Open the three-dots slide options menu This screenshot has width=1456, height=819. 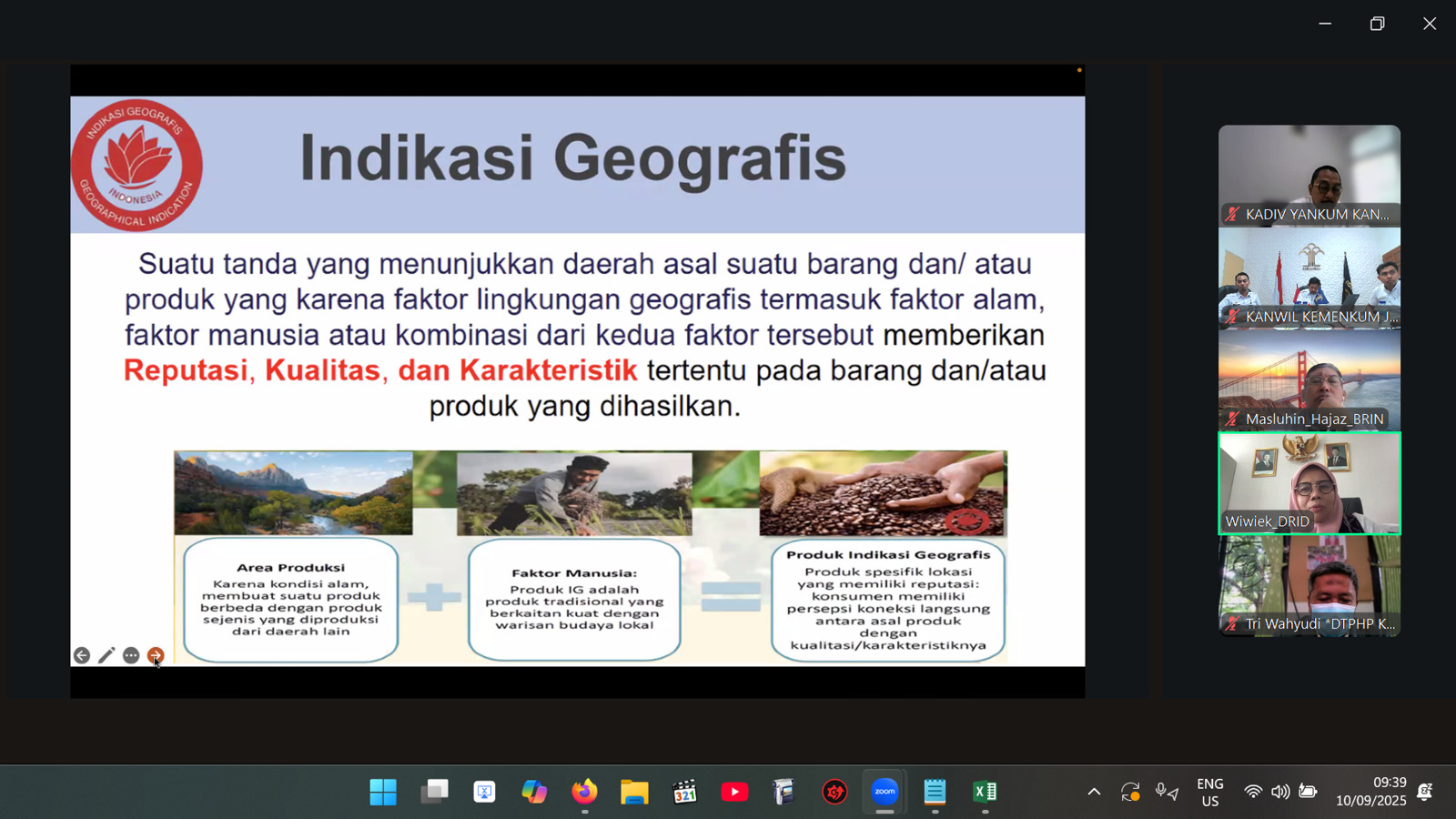point(131,656)
